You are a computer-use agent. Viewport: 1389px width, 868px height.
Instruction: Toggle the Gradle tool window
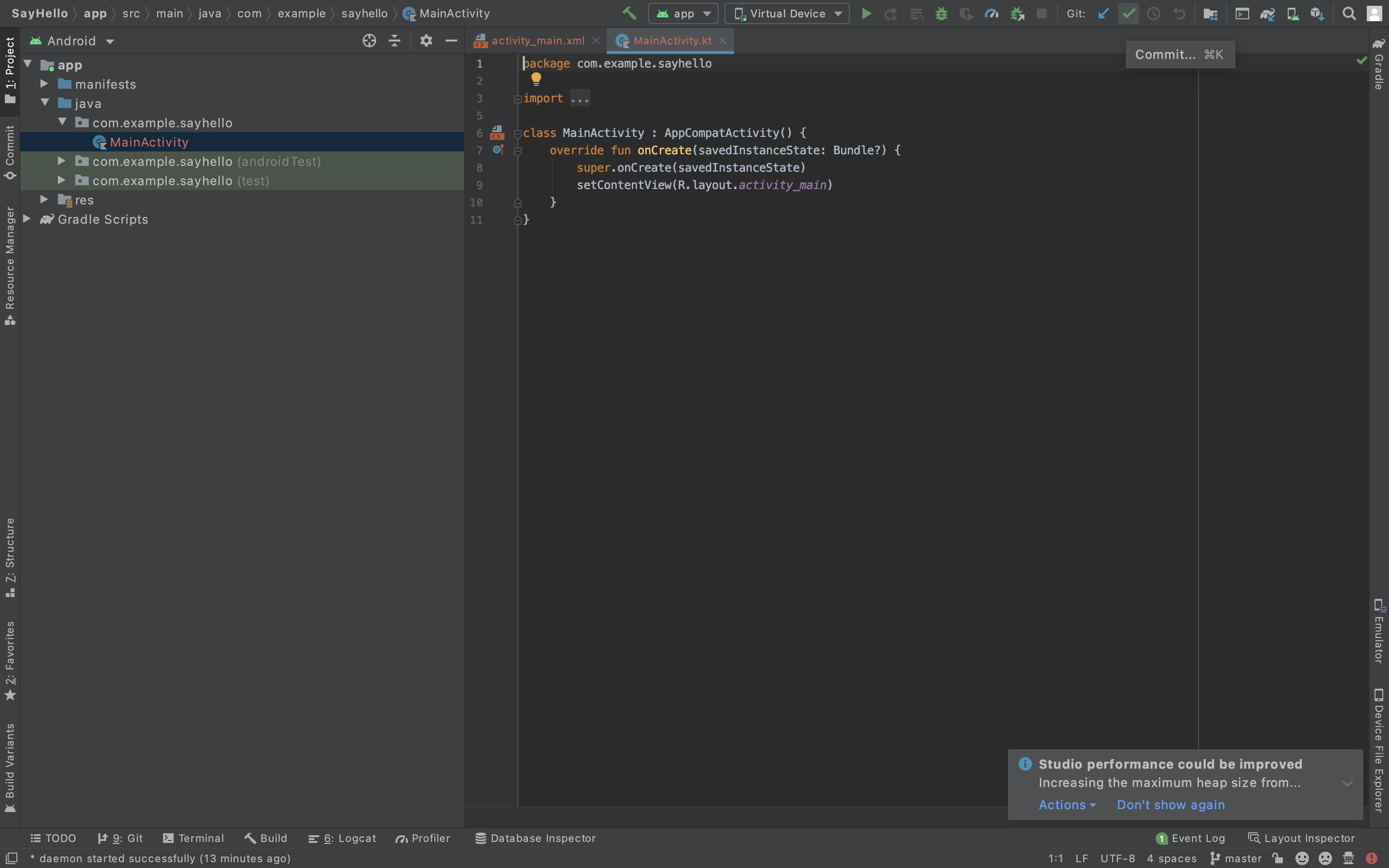point(1379,64)
